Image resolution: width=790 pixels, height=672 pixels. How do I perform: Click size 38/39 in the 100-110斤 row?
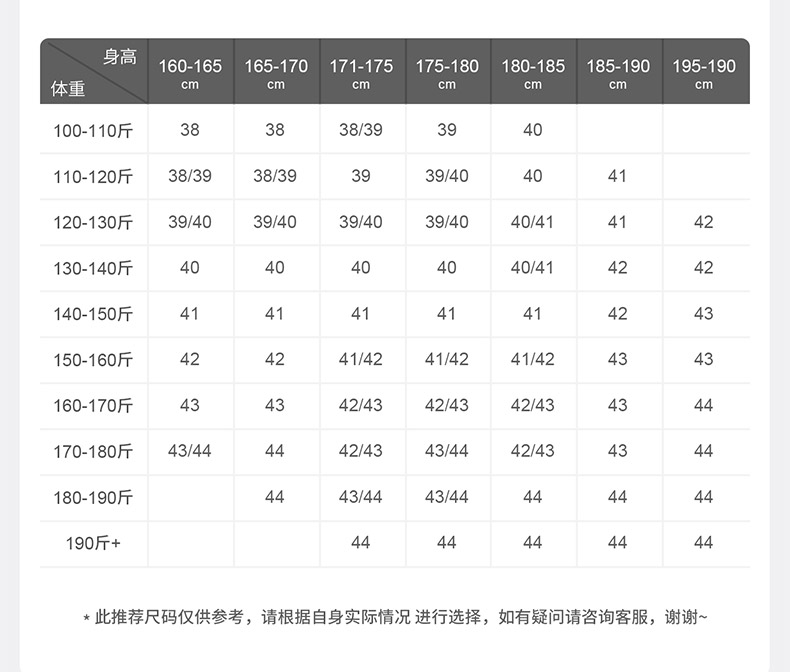coord(361,130)
